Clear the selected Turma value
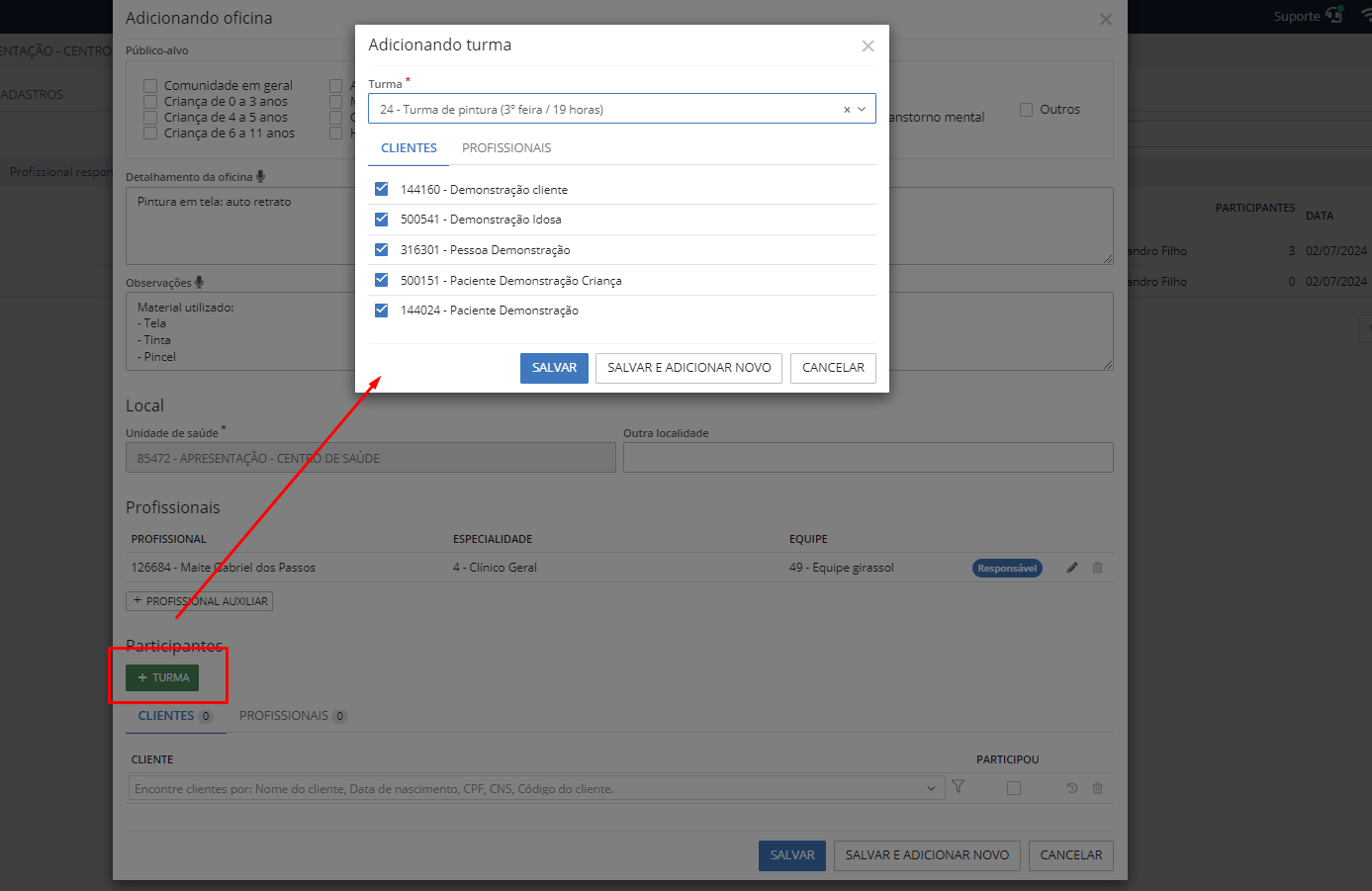 [847, 110]
